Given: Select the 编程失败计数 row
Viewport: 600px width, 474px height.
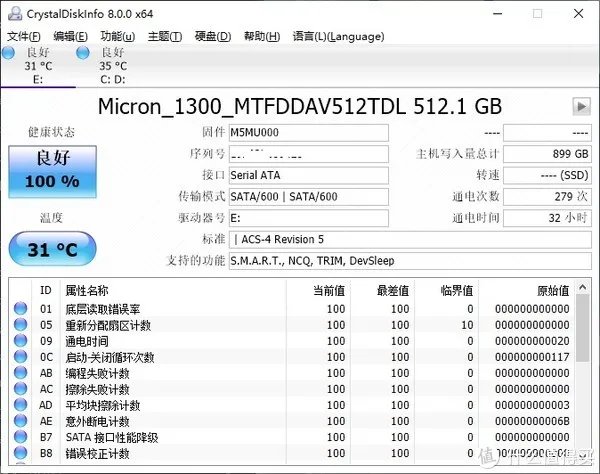Looking at the screenshot, I should 292,373.
